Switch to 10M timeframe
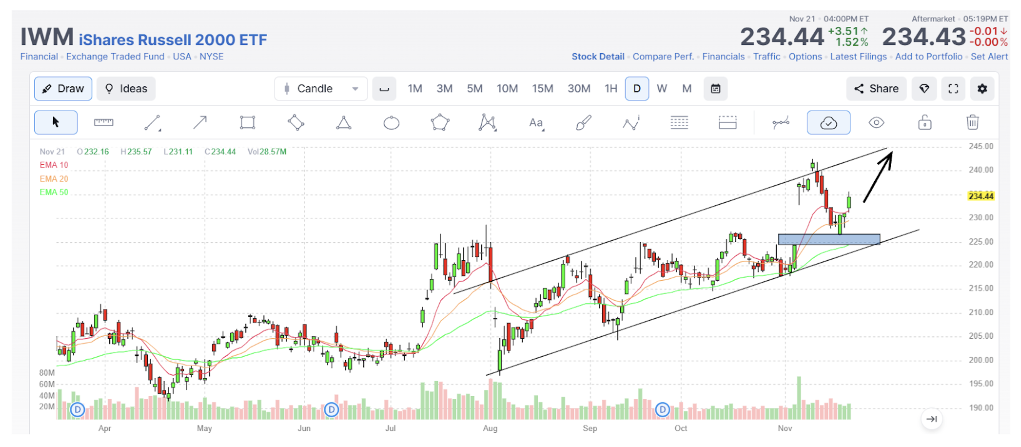 click(507, 89)
